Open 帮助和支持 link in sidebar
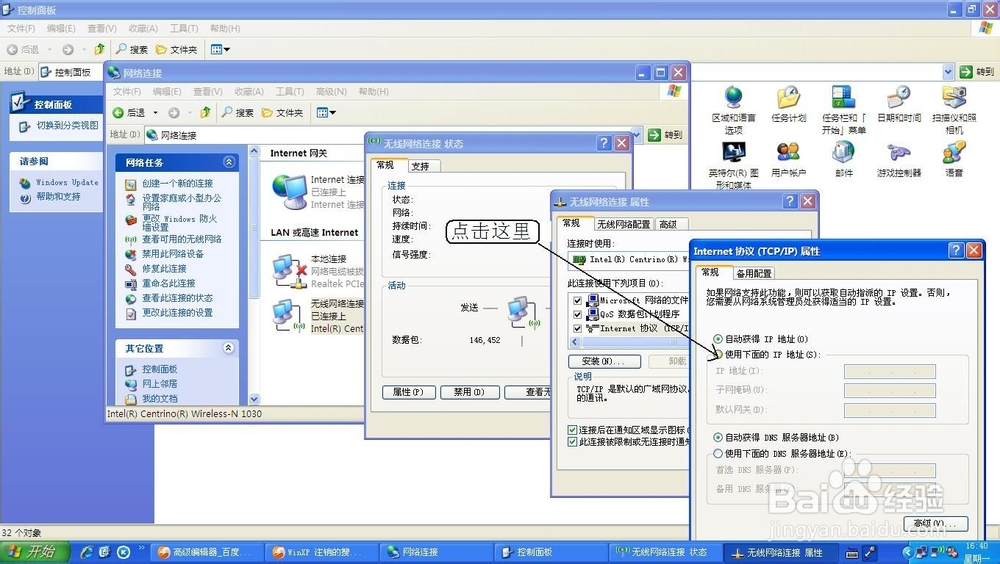 58,197
